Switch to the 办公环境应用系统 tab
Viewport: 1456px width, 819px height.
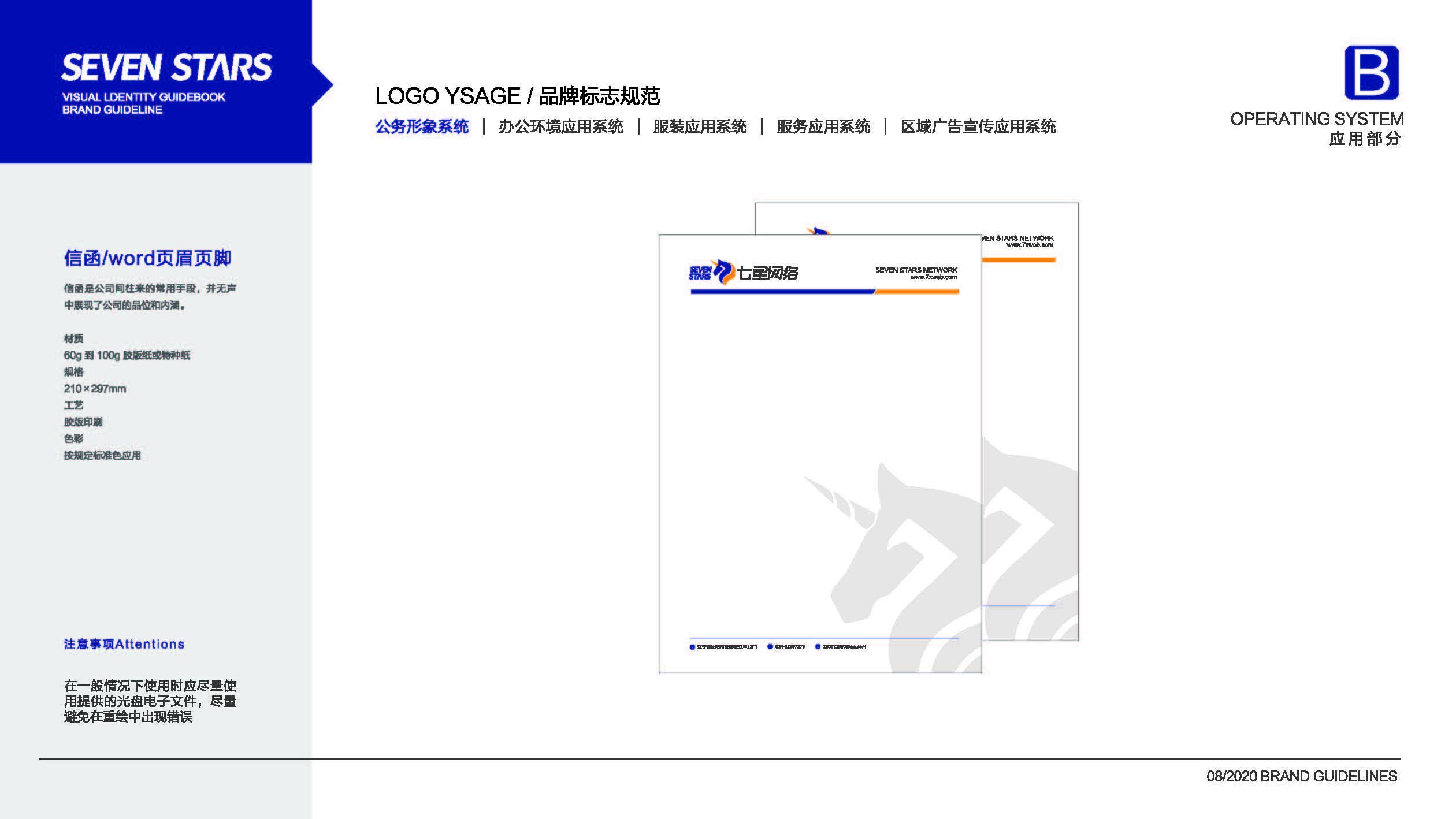pos(560,126)
